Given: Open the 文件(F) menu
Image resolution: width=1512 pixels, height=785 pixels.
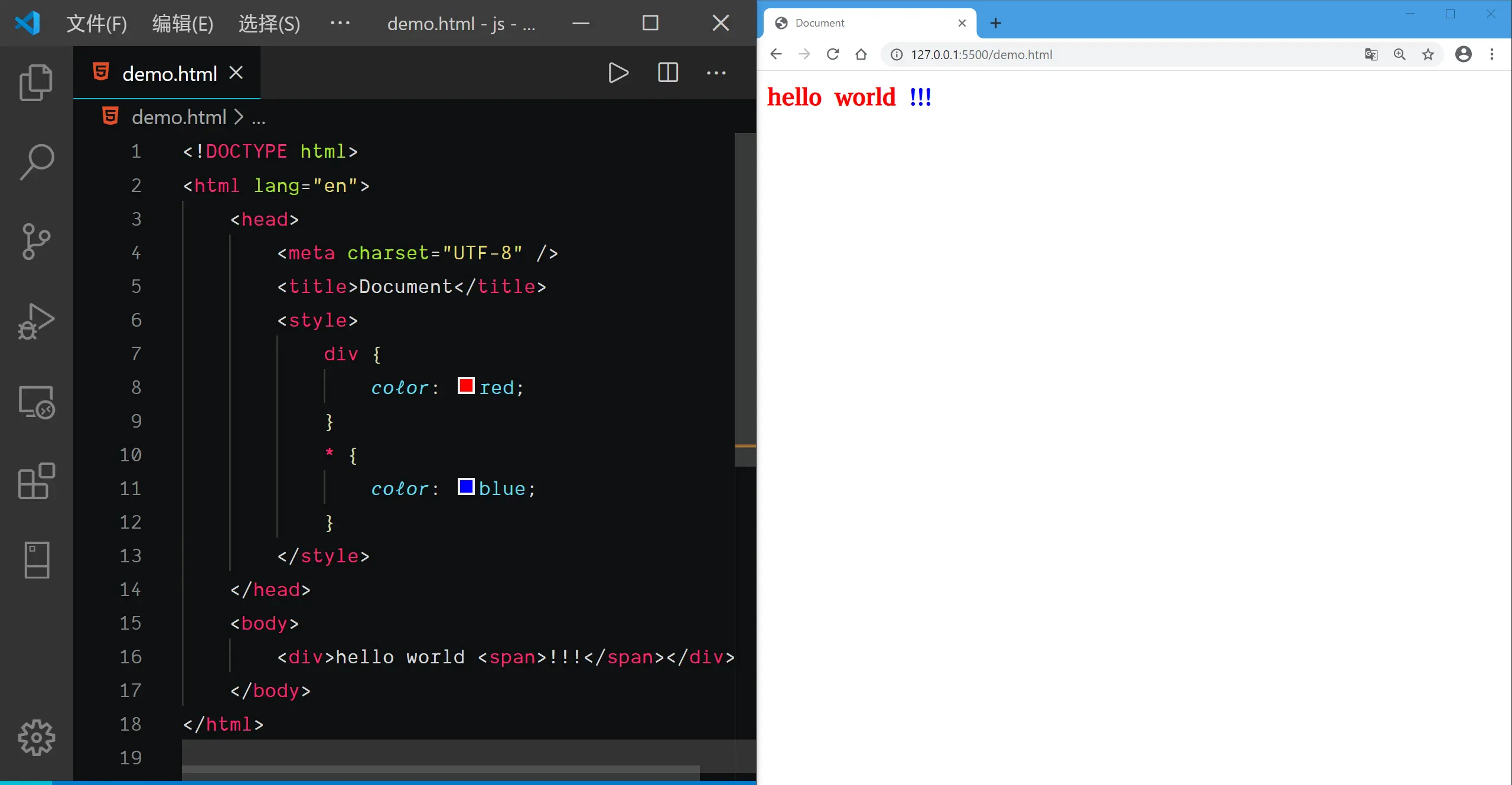Looking at the screenshot, I should [x=96, y=24].
